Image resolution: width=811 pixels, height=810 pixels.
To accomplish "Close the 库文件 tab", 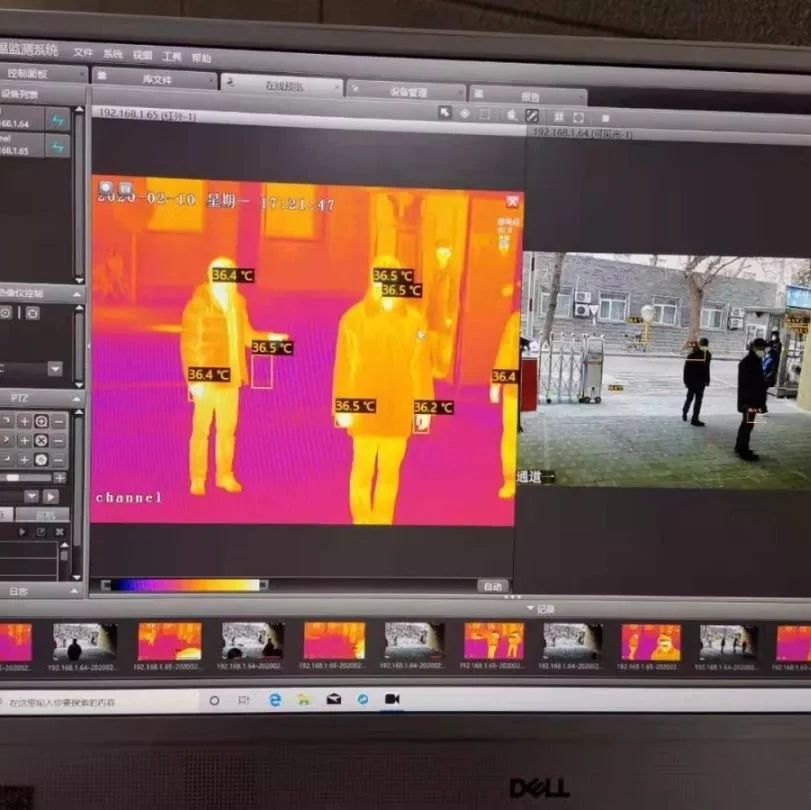I will 211,81.
